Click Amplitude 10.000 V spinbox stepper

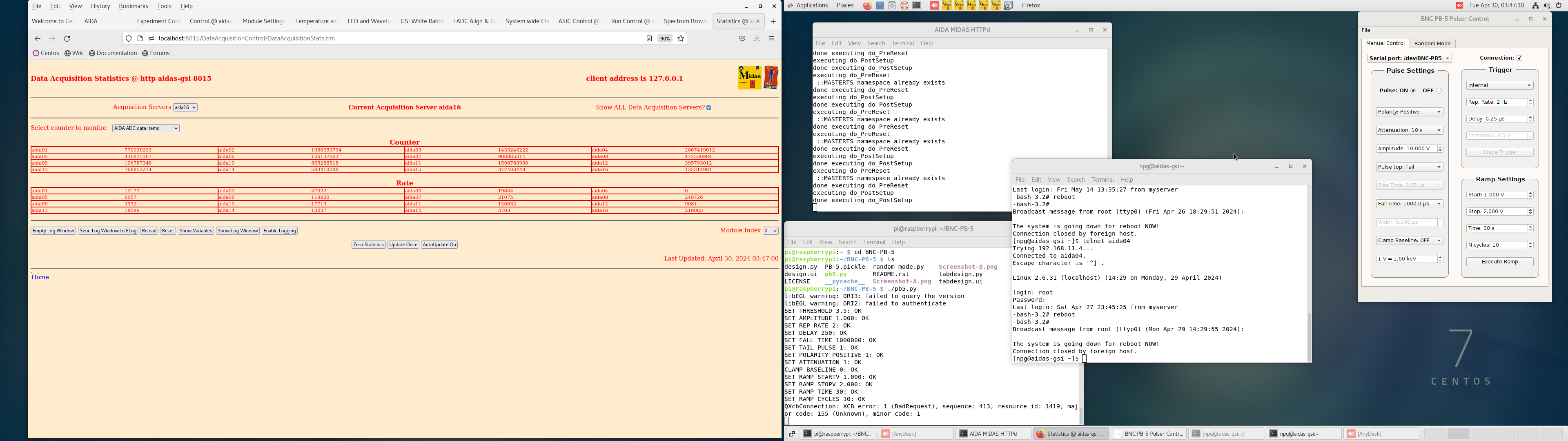[1439, 149]
